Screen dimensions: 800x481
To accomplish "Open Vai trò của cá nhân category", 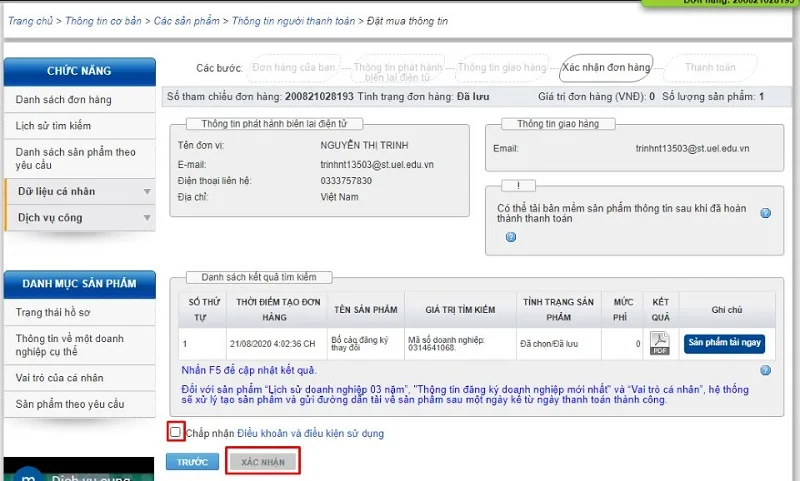I will click(x=80, y=378).
